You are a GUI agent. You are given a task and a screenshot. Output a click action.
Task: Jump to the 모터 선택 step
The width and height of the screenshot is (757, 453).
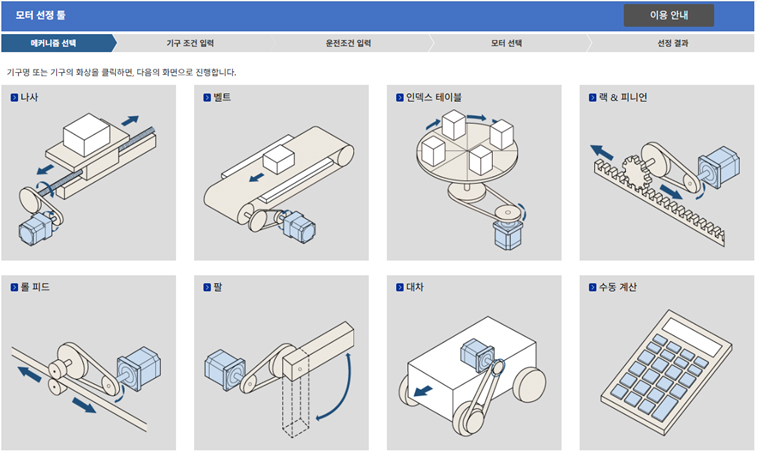coord(506,43)
